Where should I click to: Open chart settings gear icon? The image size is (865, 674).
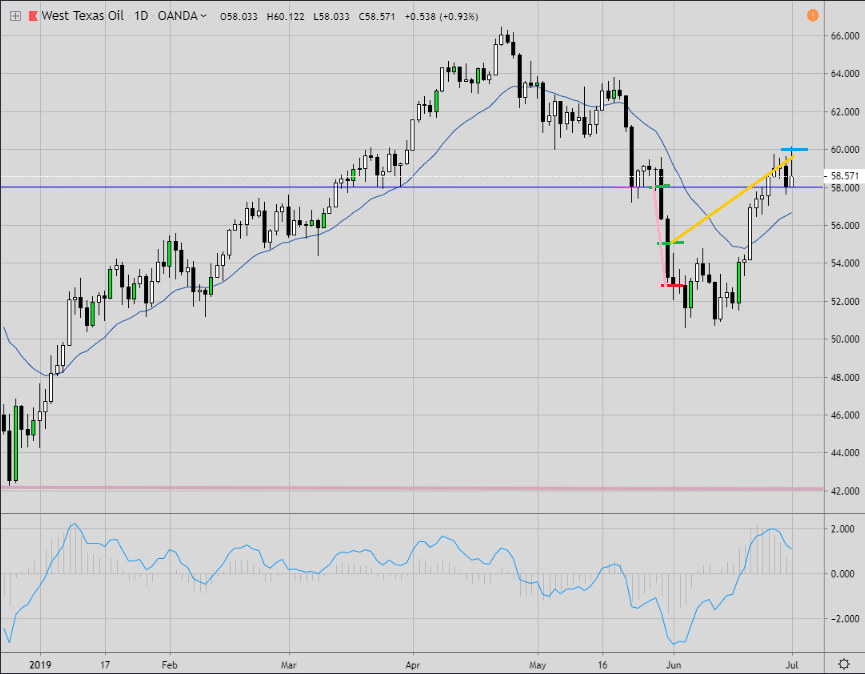click(x=843, y=664)
